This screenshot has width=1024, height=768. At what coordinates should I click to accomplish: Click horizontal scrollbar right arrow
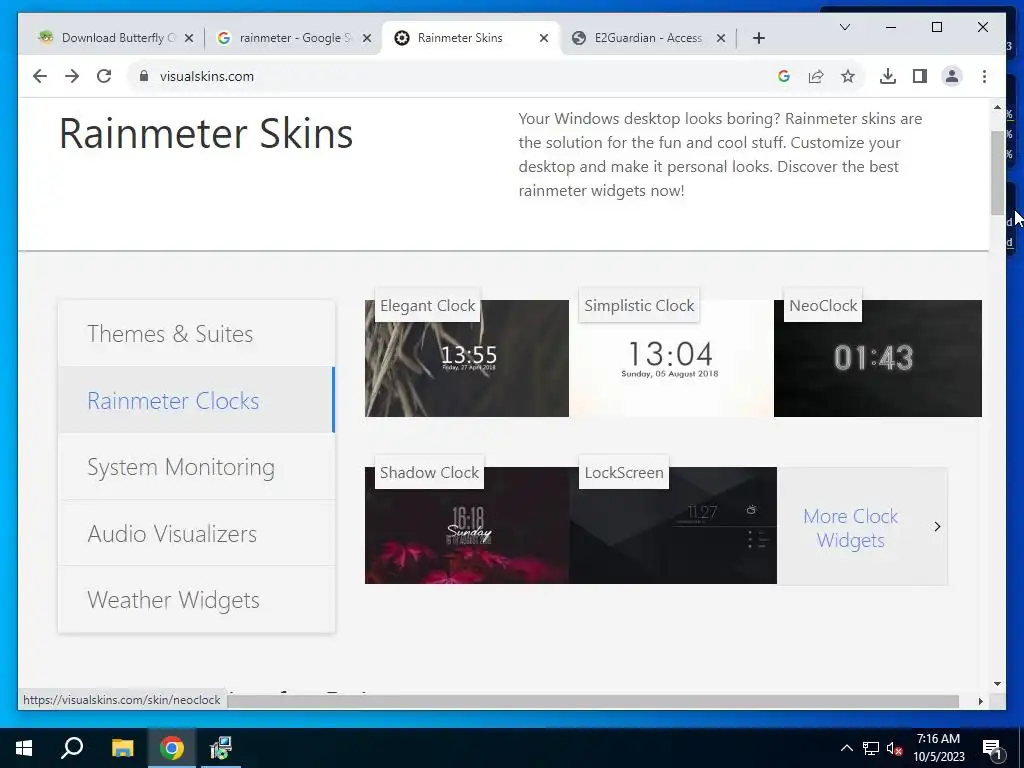click(x=980, y=701)
